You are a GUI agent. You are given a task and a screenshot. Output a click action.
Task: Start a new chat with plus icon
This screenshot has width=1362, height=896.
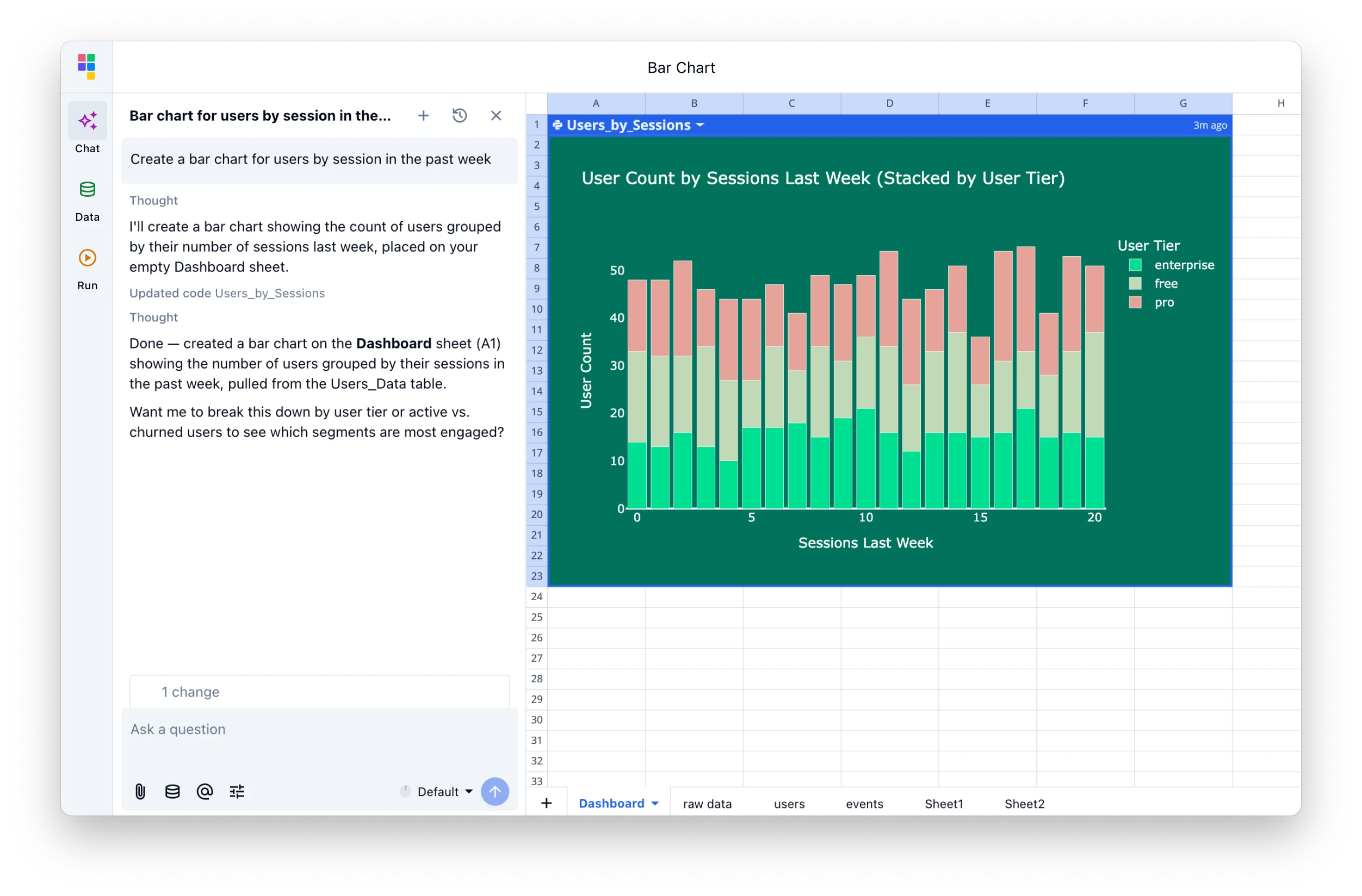(x=424, y=116)
